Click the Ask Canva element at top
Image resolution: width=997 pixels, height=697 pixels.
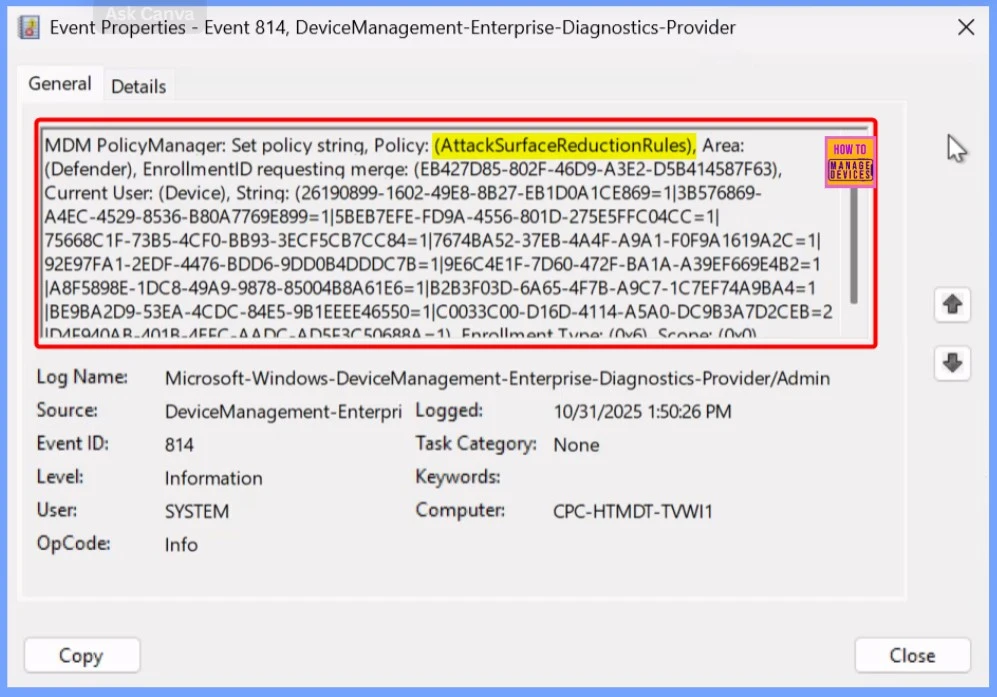tap(148, 13)
